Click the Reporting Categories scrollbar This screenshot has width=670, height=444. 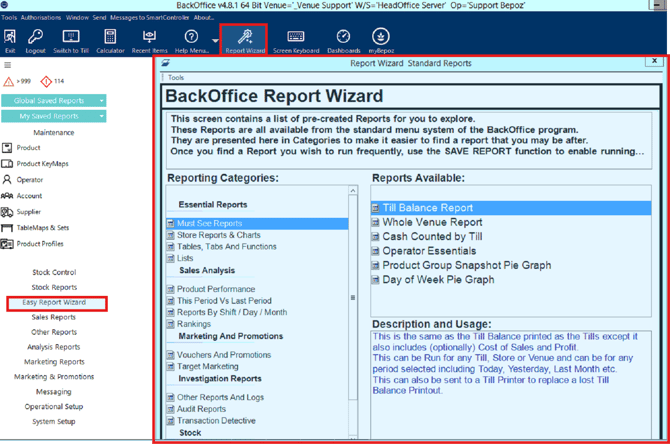[x=352, y=298]
